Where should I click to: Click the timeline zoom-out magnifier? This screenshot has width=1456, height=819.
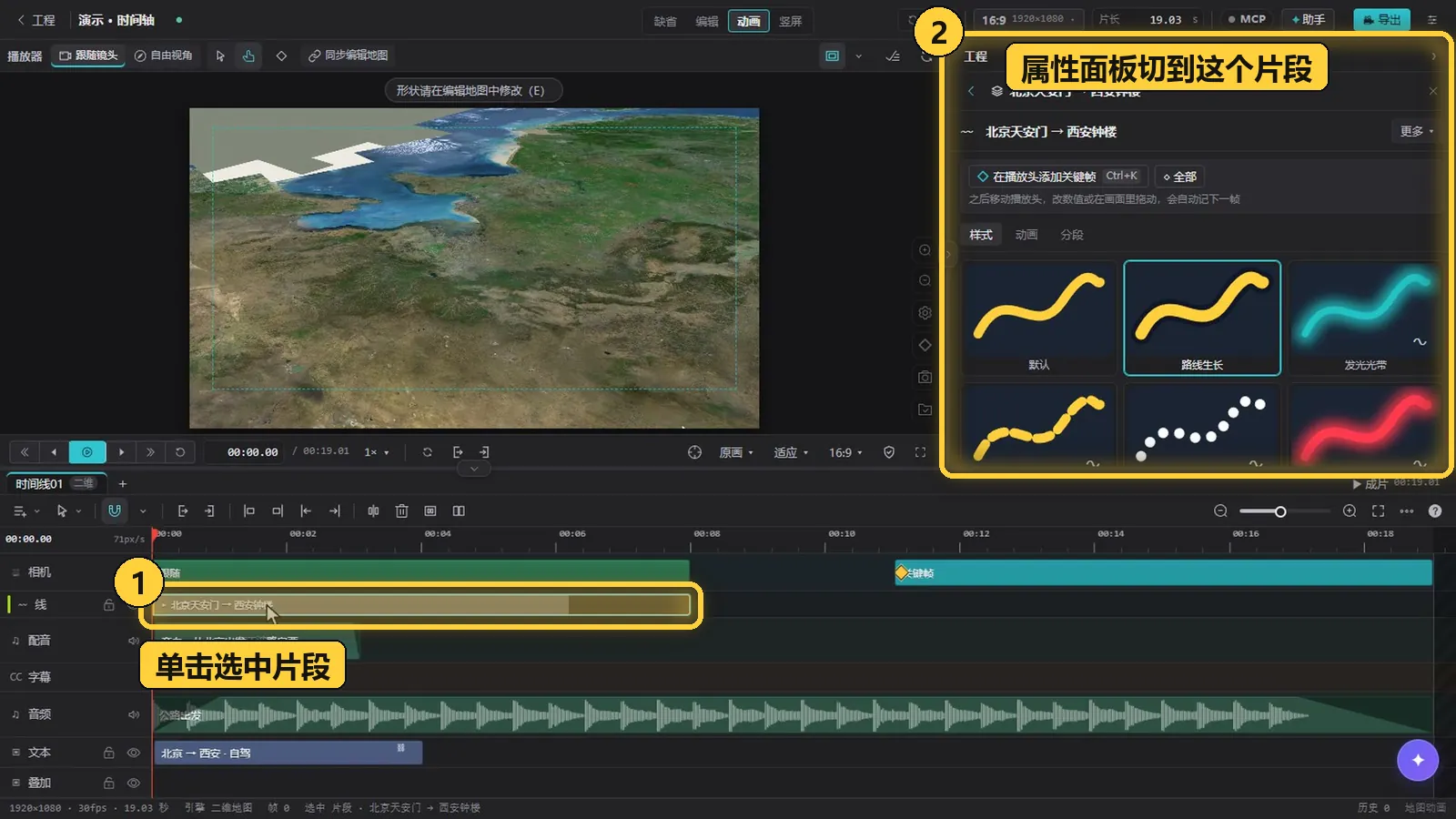[x=1220, y=511]
